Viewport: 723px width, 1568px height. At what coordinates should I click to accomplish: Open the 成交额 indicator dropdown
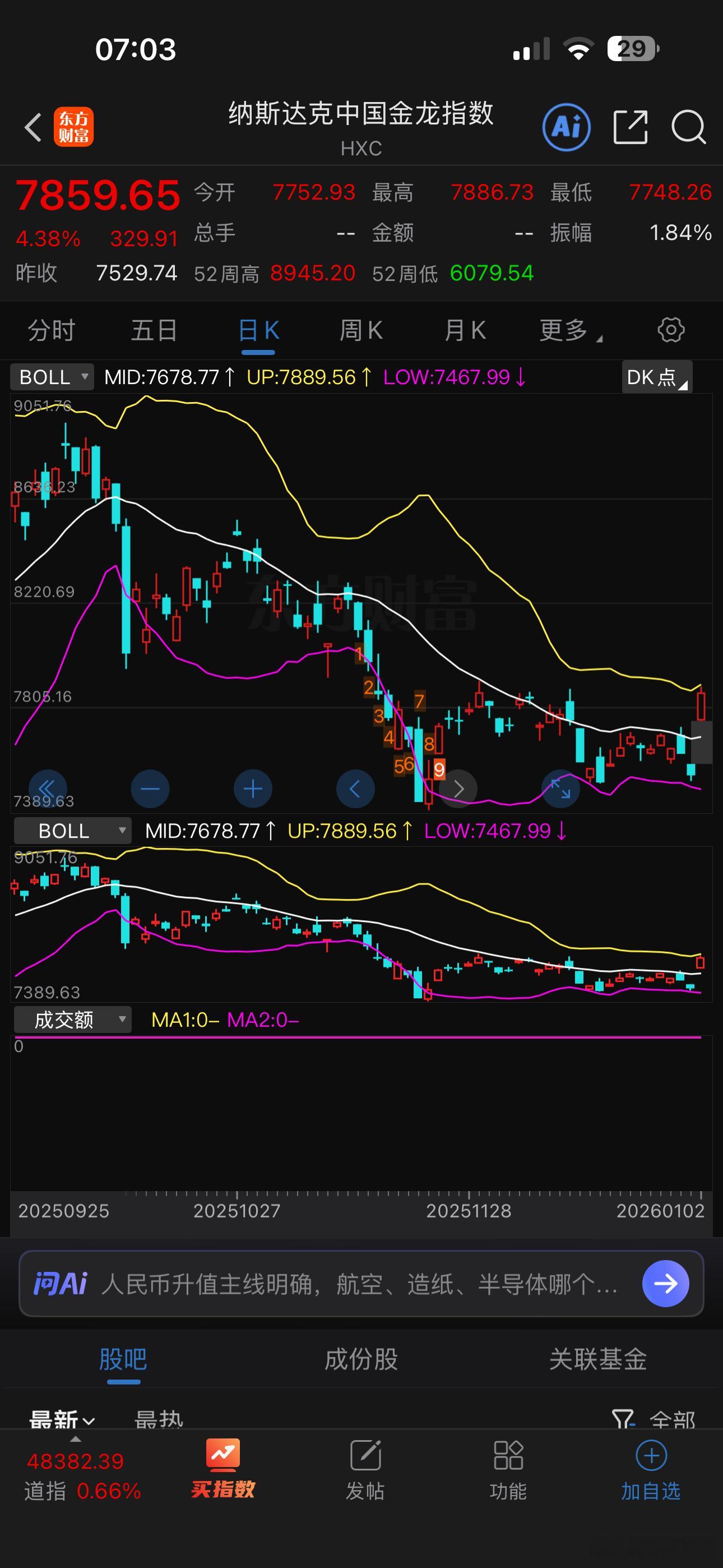tap(72, 1020)
